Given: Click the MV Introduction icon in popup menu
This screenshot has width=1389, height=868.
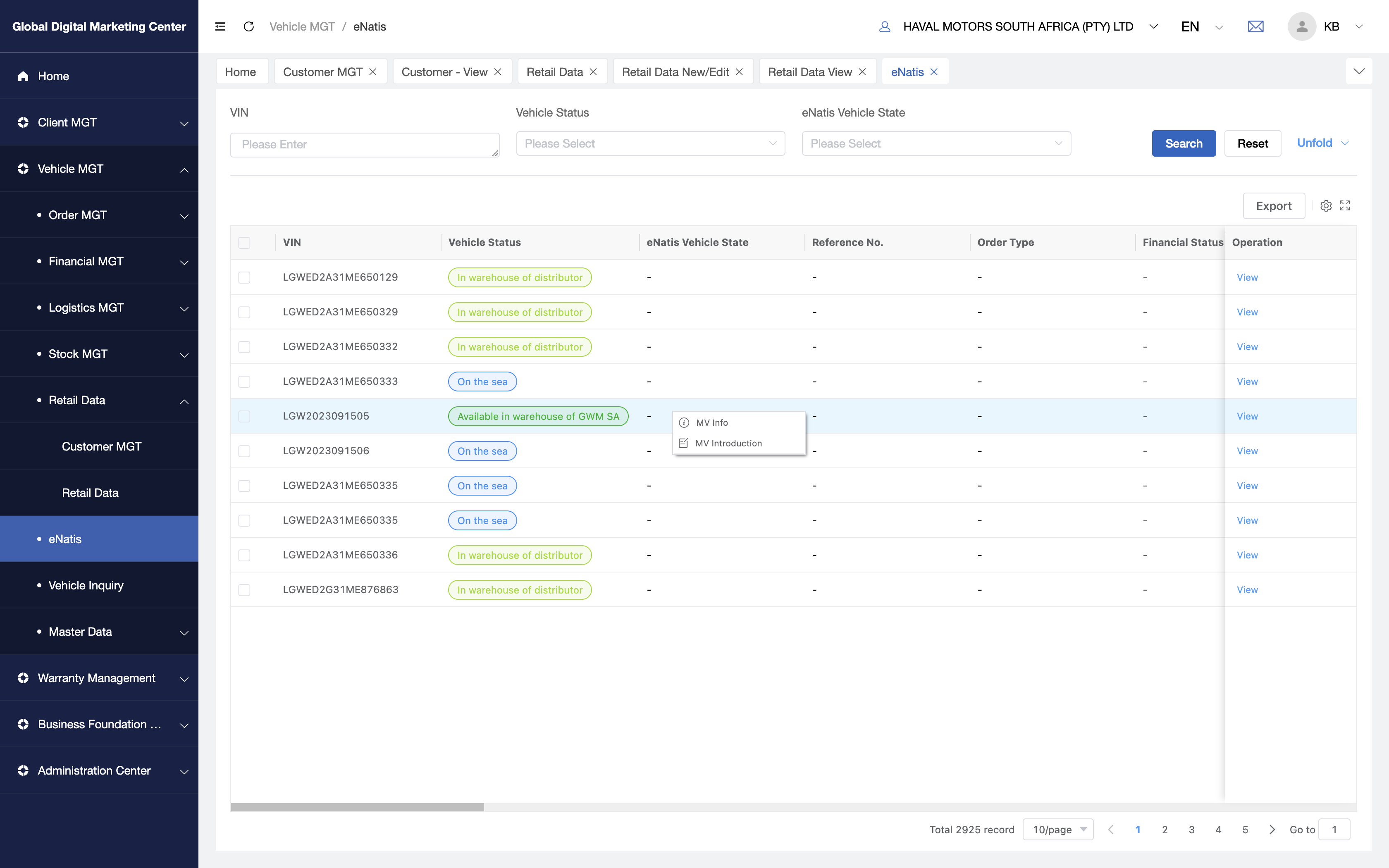Looking at the screenshot, I should 684,443.
